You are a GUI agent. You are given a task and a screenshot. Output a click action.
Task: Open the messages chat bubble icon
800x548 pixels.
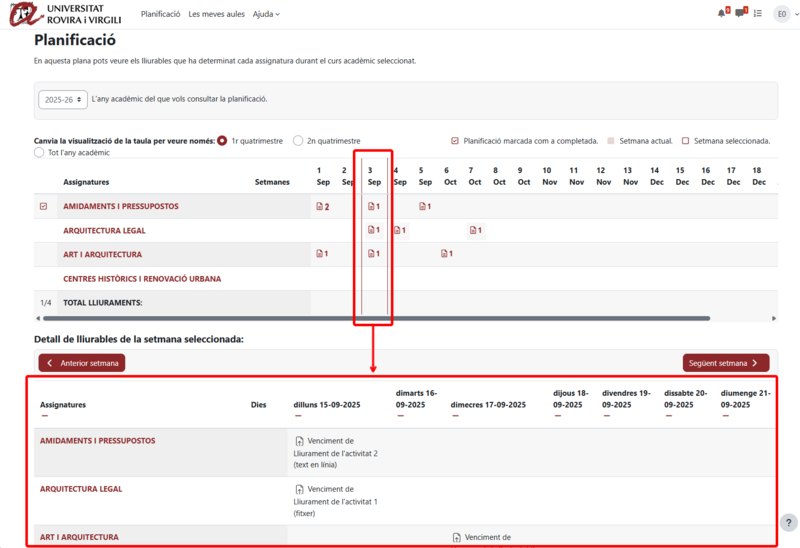point(740,13)
